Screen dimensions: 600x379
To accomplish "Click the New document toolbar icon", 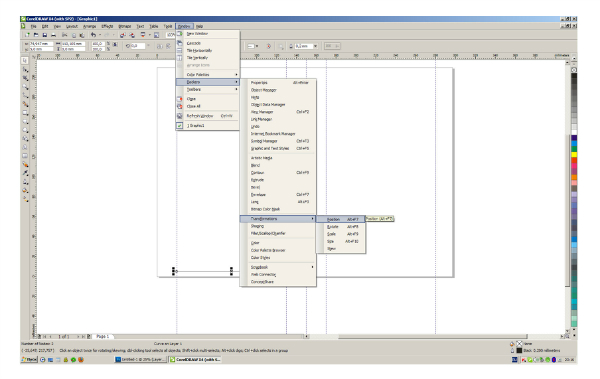I will pos(27,35).
